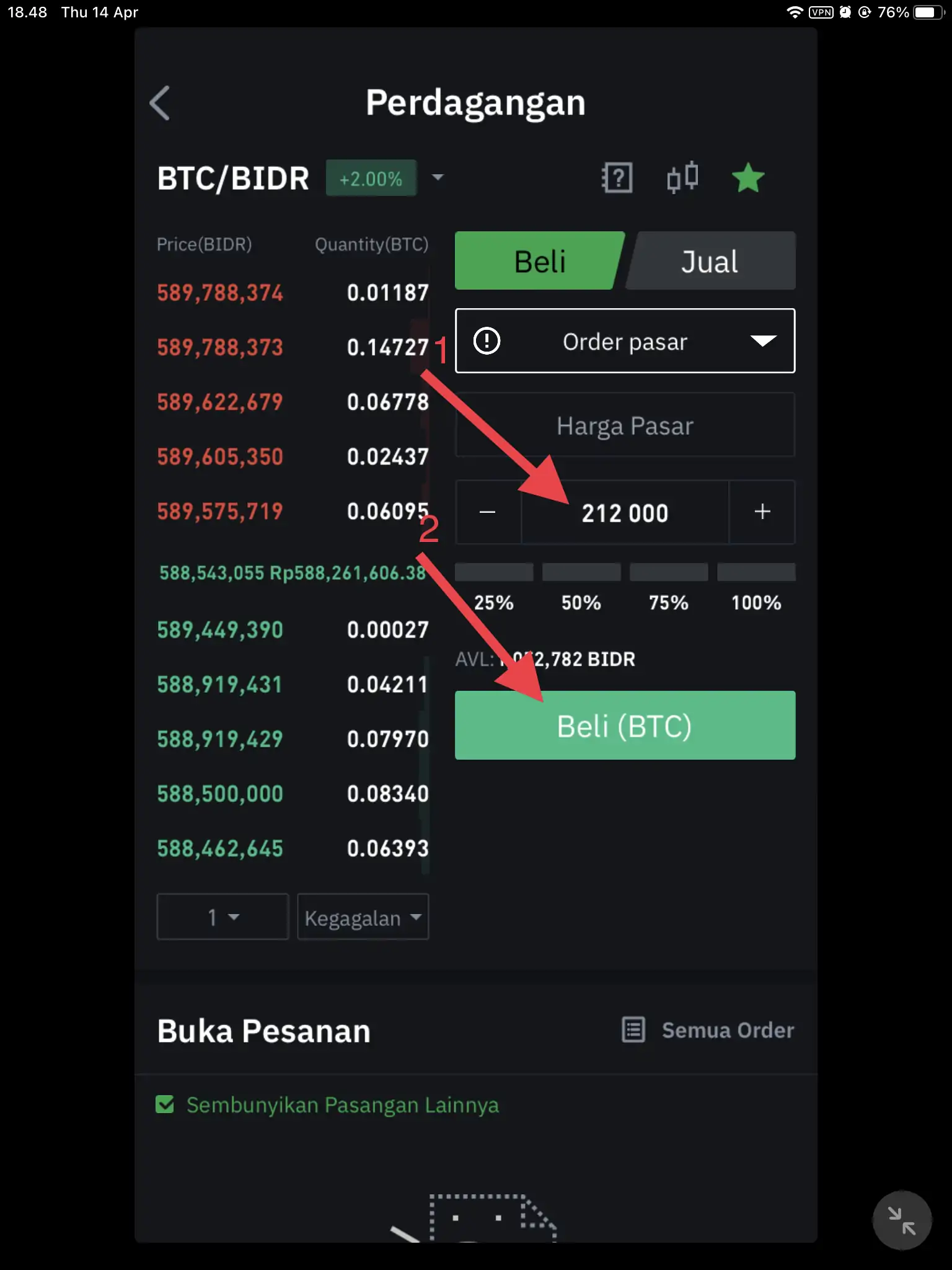
Task: Switch to the Jual tab
Action: click(710, 260)
